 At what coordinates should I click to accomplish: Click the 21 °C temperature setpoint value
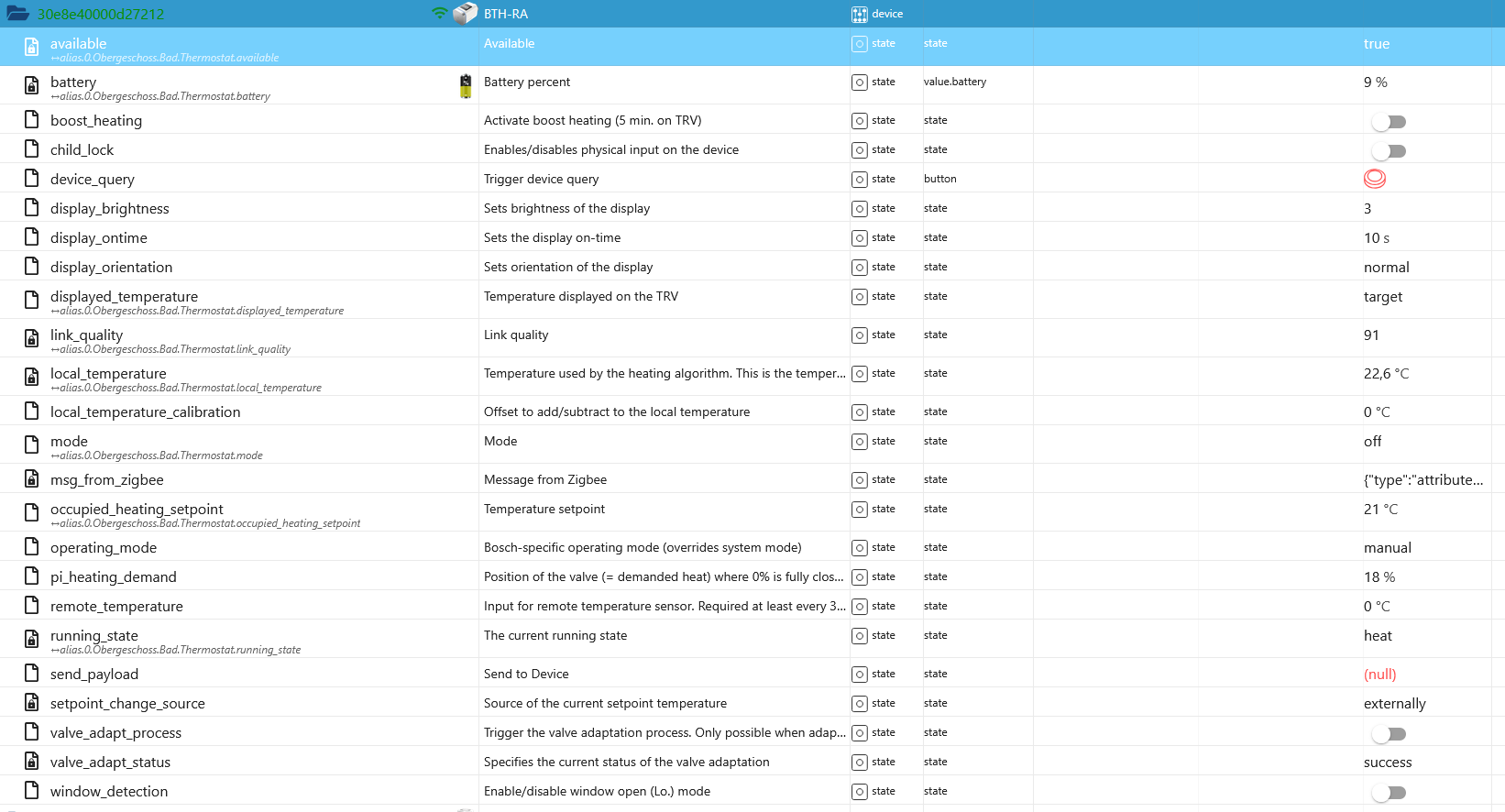click(1380, 510)
